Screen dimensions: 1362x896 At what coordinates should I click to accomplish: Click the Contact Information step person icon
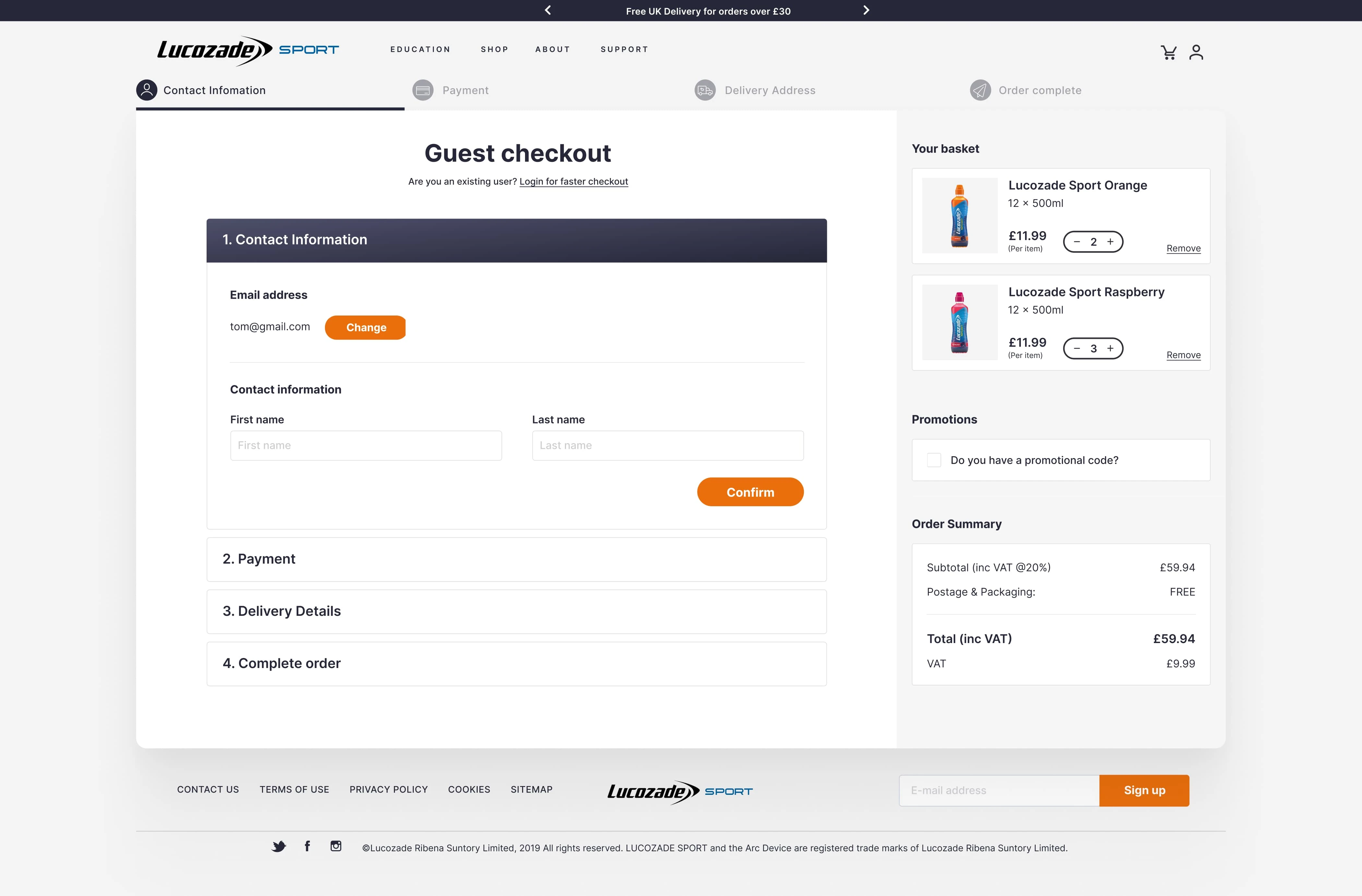(147, 90)
